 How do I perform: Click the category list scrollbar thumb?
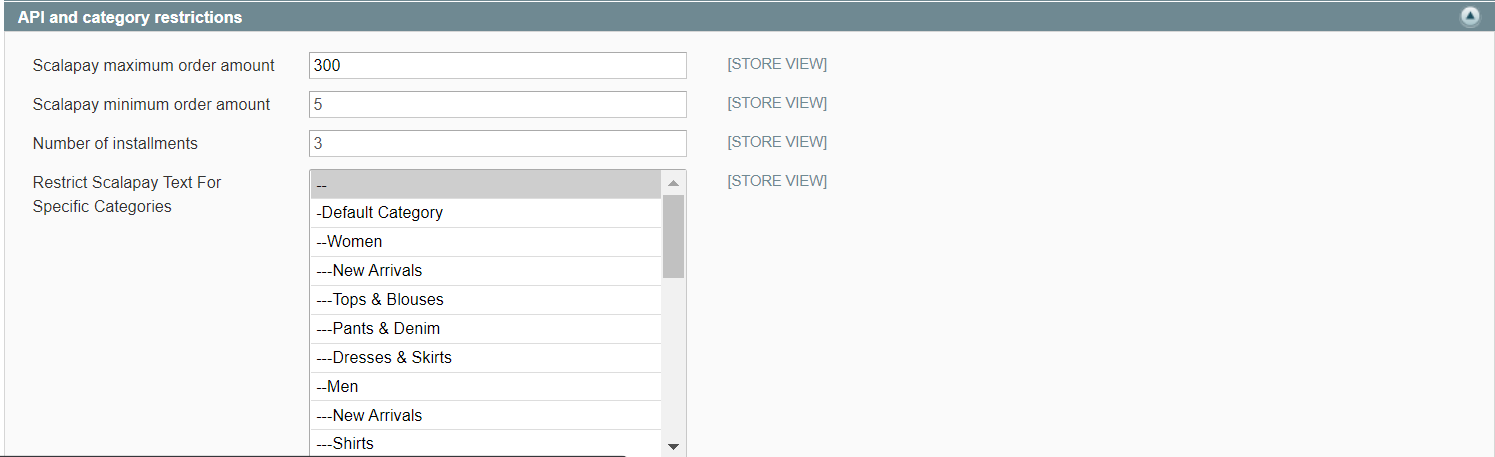[673, 236]
